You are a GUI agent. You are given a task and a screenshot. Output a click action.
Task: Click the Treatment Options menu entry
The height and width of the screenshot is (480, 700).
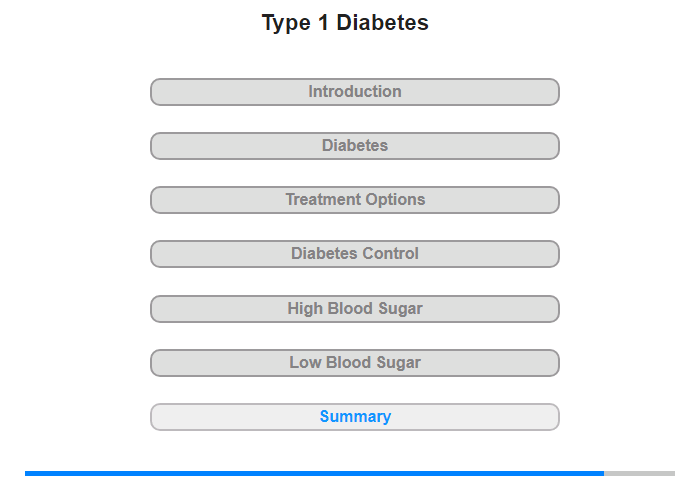[x=354, y=200]
